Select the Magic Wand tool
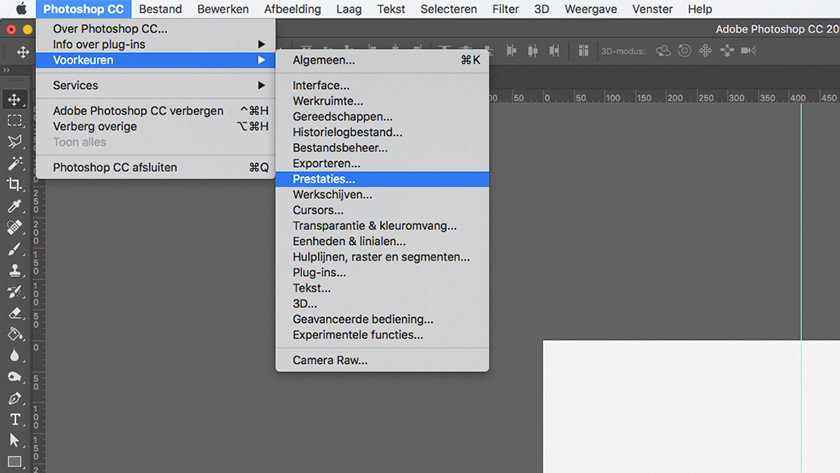 (x=14, y=163)
